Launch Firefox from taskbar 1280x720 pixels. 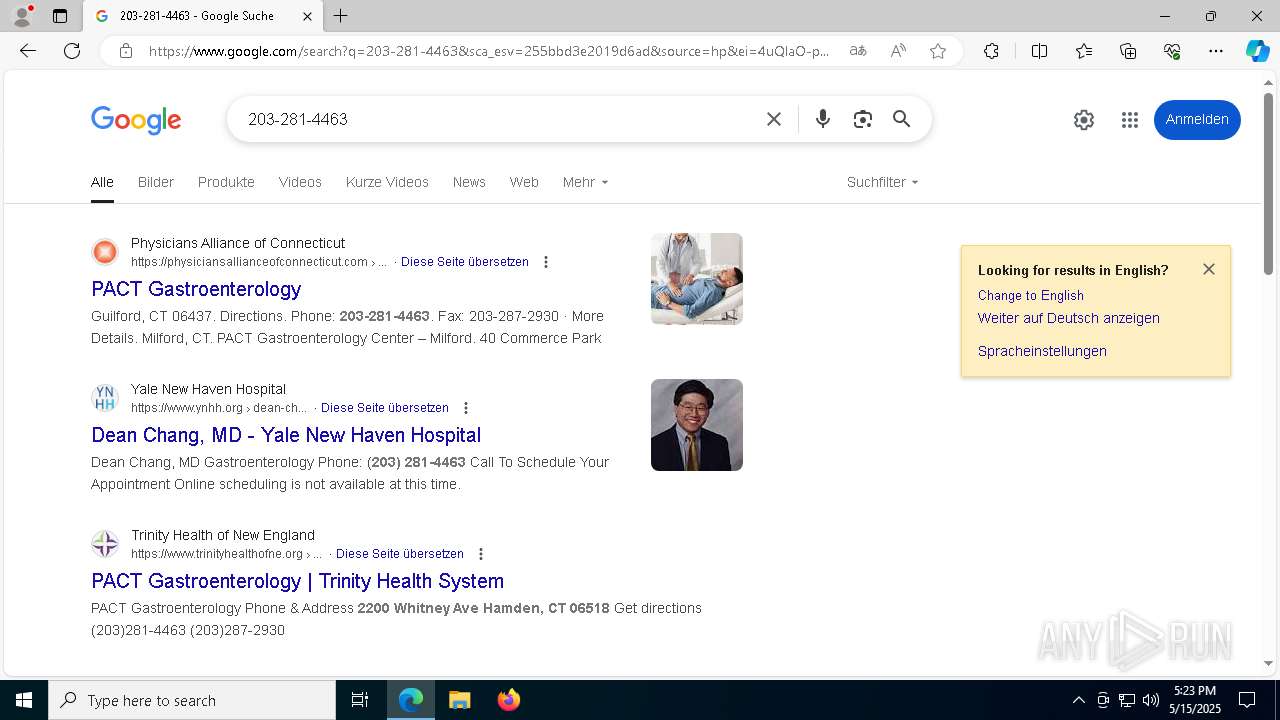coord(508,700)
